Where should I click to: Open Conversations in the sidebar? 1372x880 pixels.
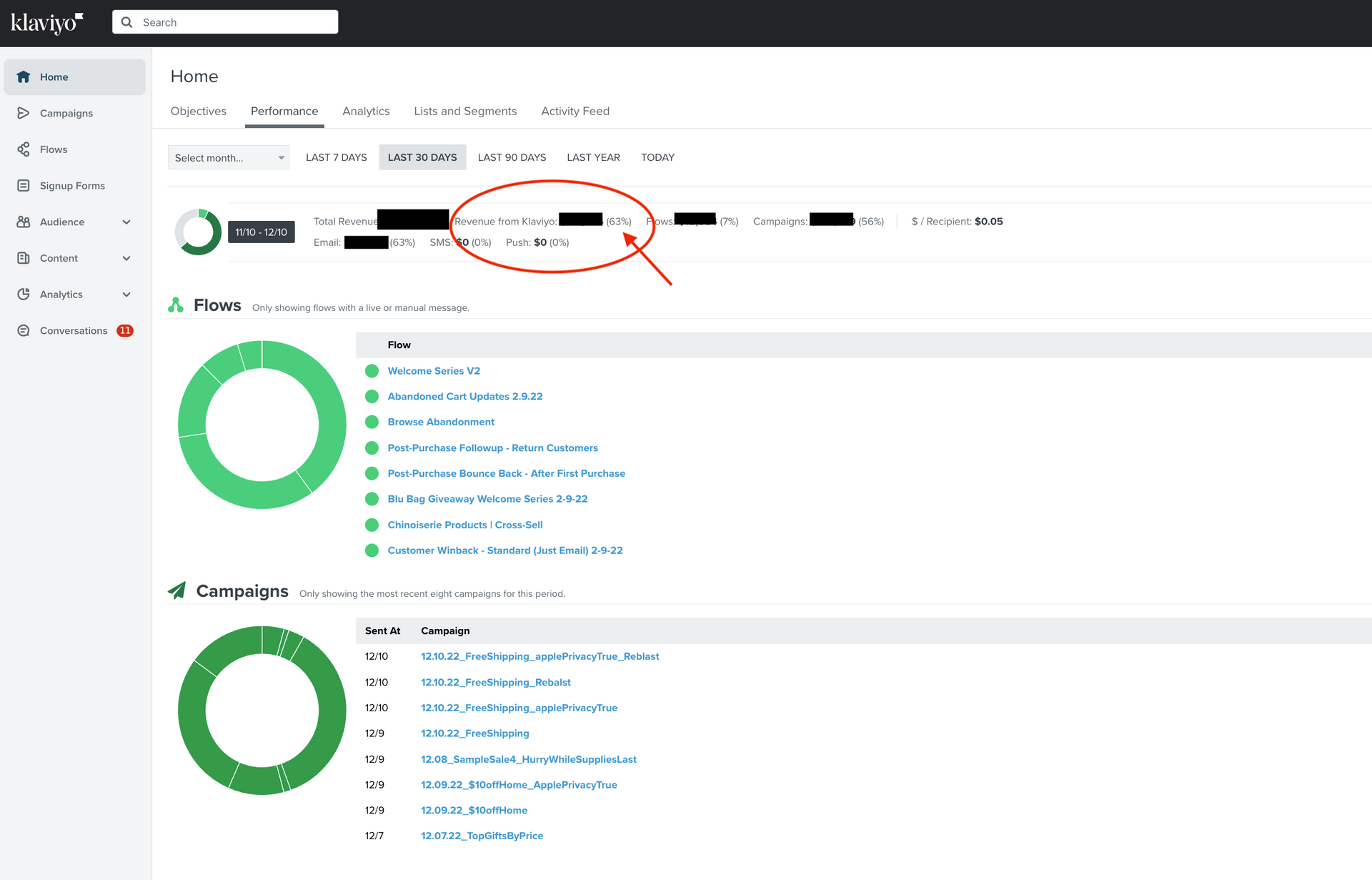coord(74,330)
